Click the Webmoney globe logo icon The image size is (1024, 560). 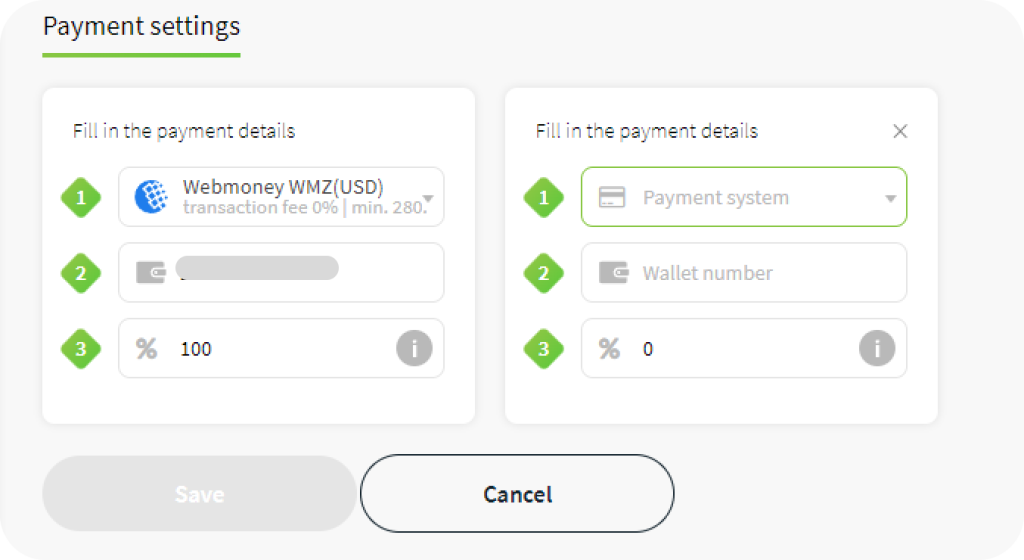pos(151,197)
